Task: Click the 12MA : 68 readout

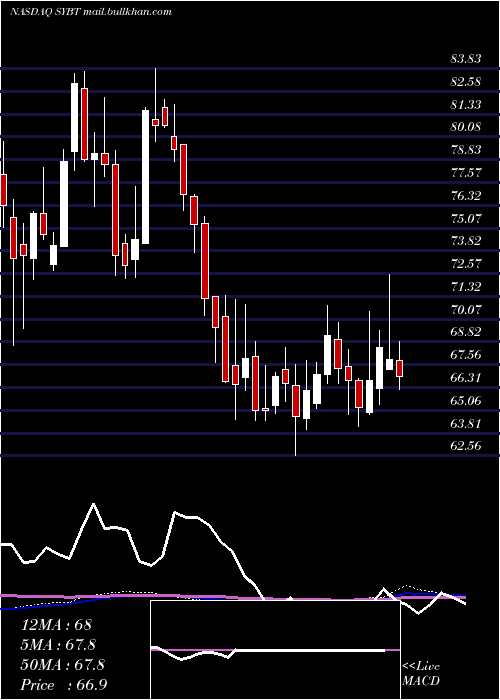Action: pyautogui.click(x=56, y=625)
